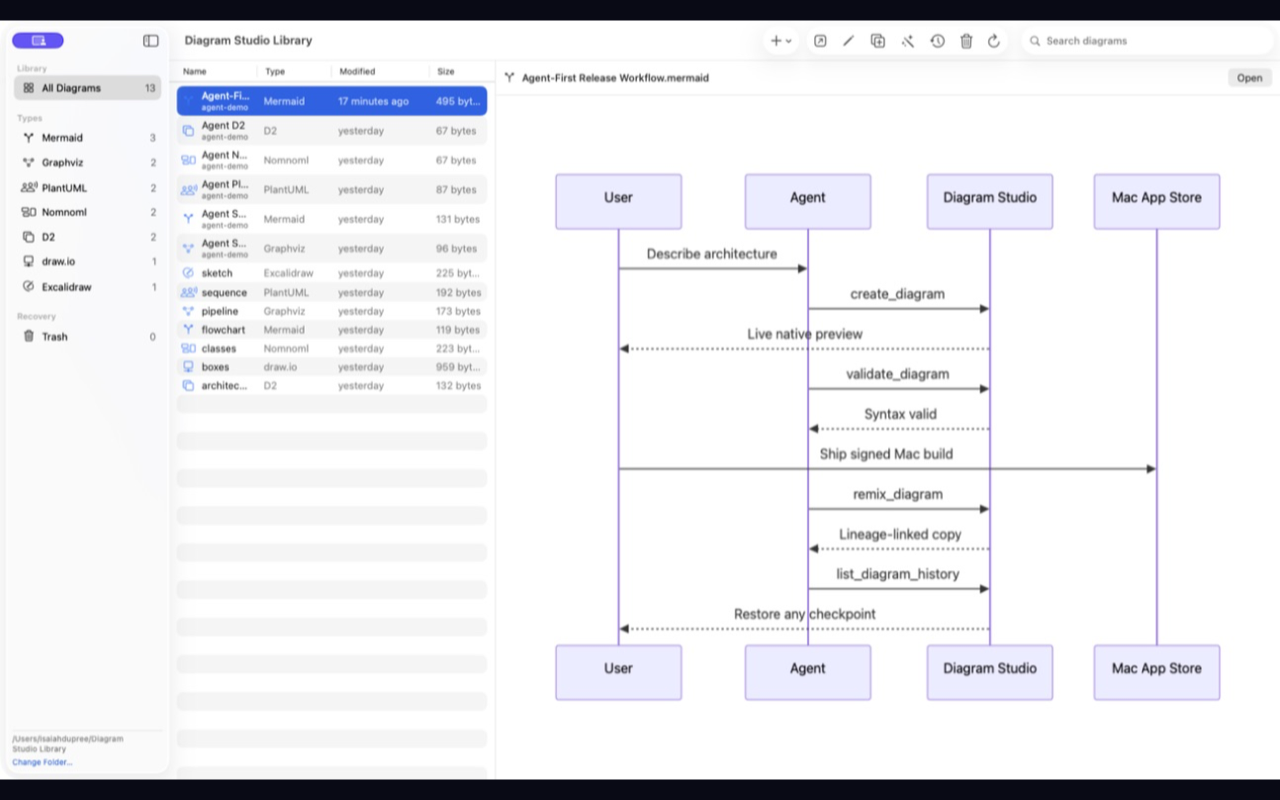The width and height of the screenshot is (1280, 800).
Task: Select the "Agent N..." Nomnoml diagram row
Action: pos(332,160)
